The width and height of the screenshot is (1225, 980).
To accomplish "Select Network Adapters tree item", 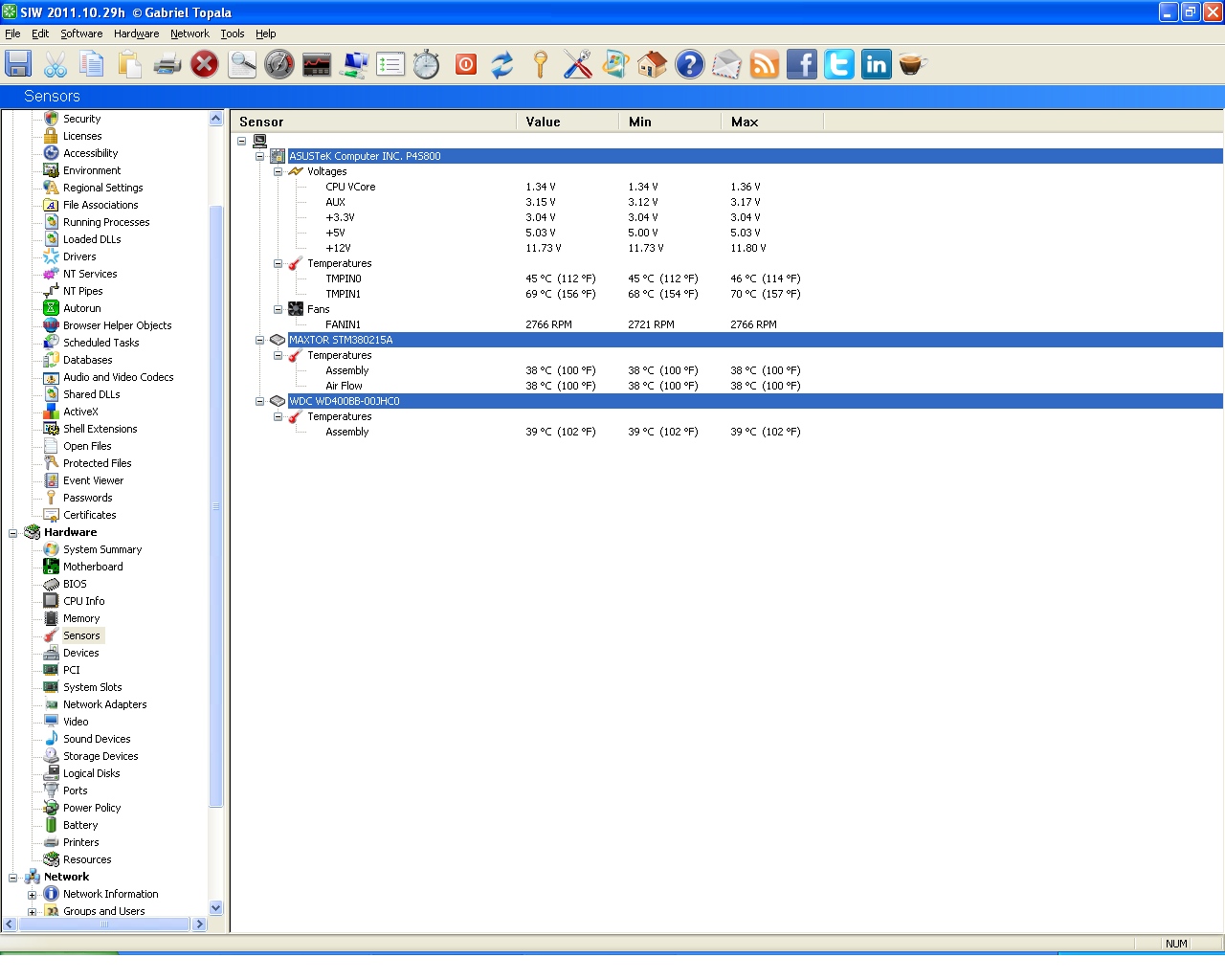I will point(105,704).
